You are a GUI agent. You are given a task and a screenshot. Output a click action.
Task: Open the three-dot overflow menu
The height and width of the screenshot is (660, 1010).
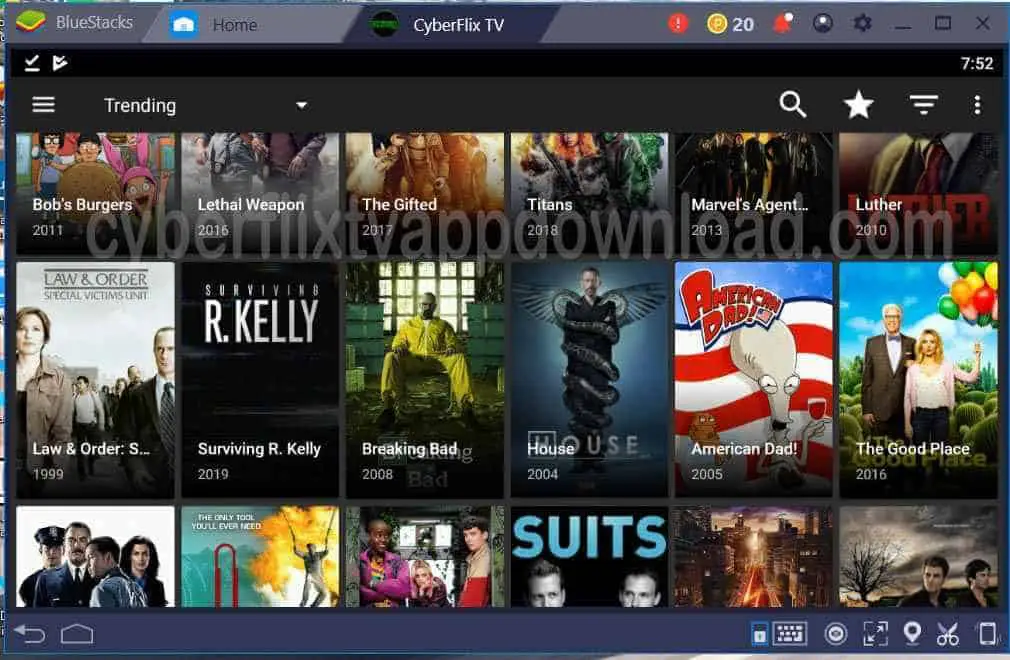point(977,104)
